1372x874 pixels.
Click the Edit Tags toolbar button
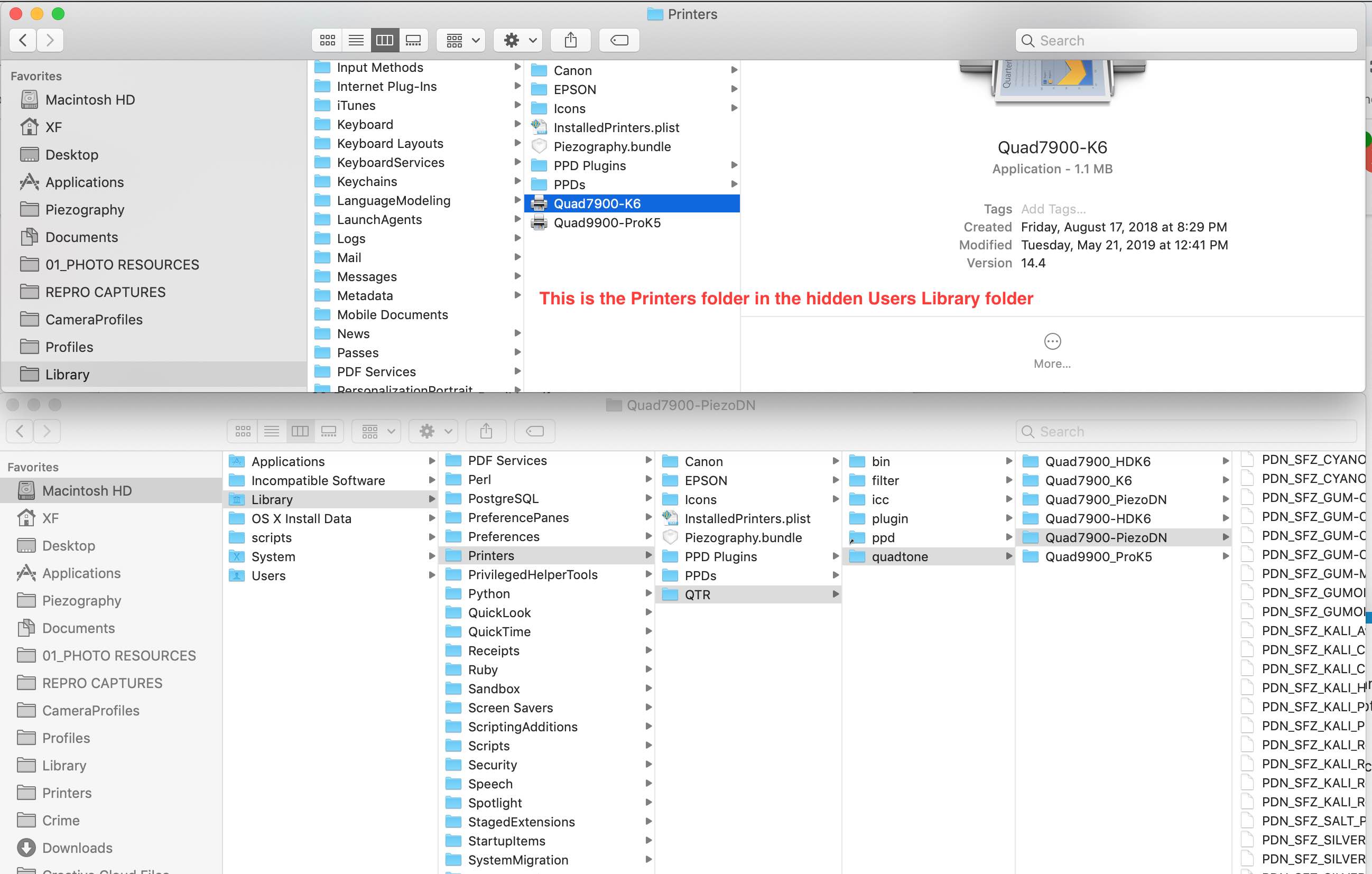[619, 40]
